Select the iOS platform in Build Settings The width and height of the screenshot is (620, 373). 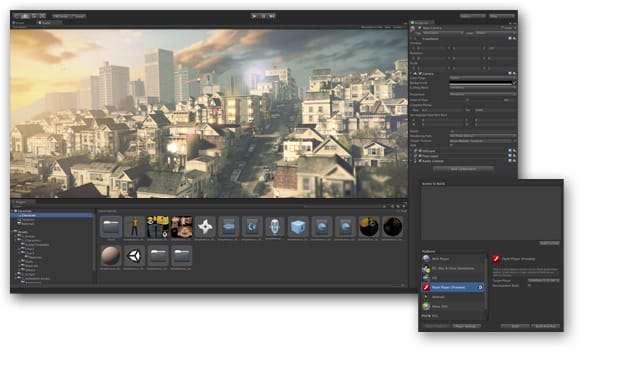tap(453, 278)
